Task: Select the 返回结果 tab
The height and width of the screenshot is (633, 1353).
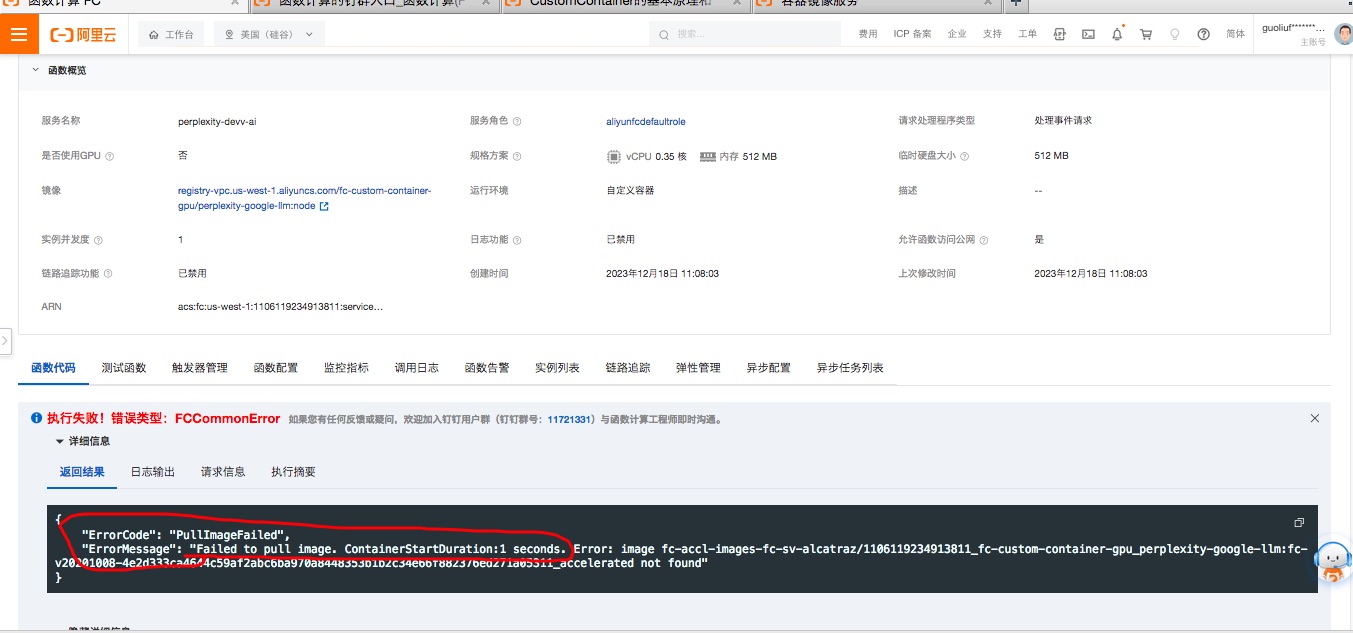Action: tap(82, 472)
